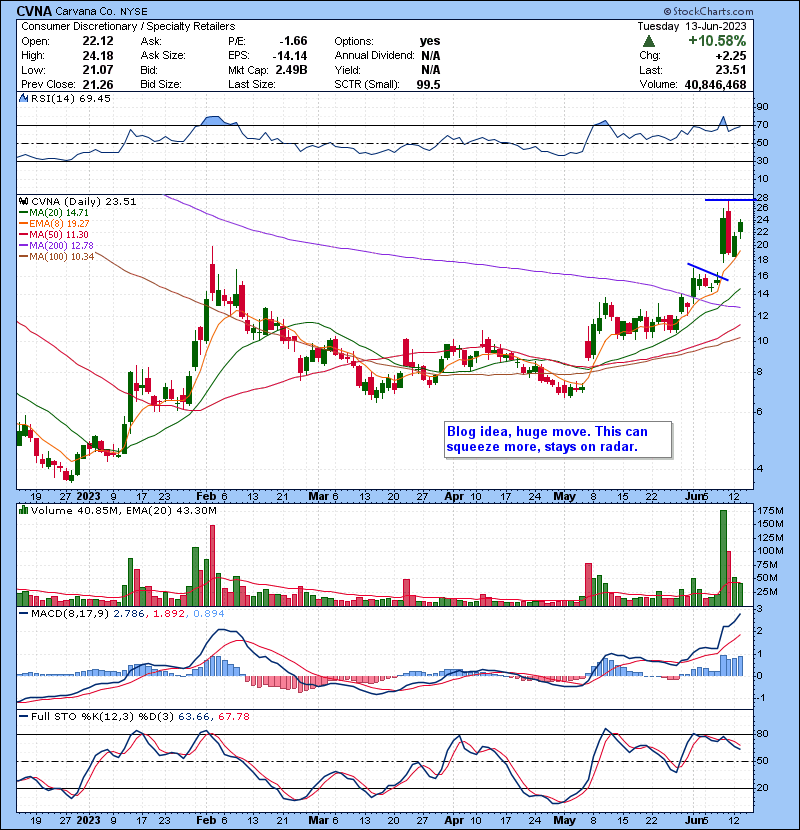The image size is (800, 830).
Task: Click the green up-triangle change indicator
Action: 649,41
